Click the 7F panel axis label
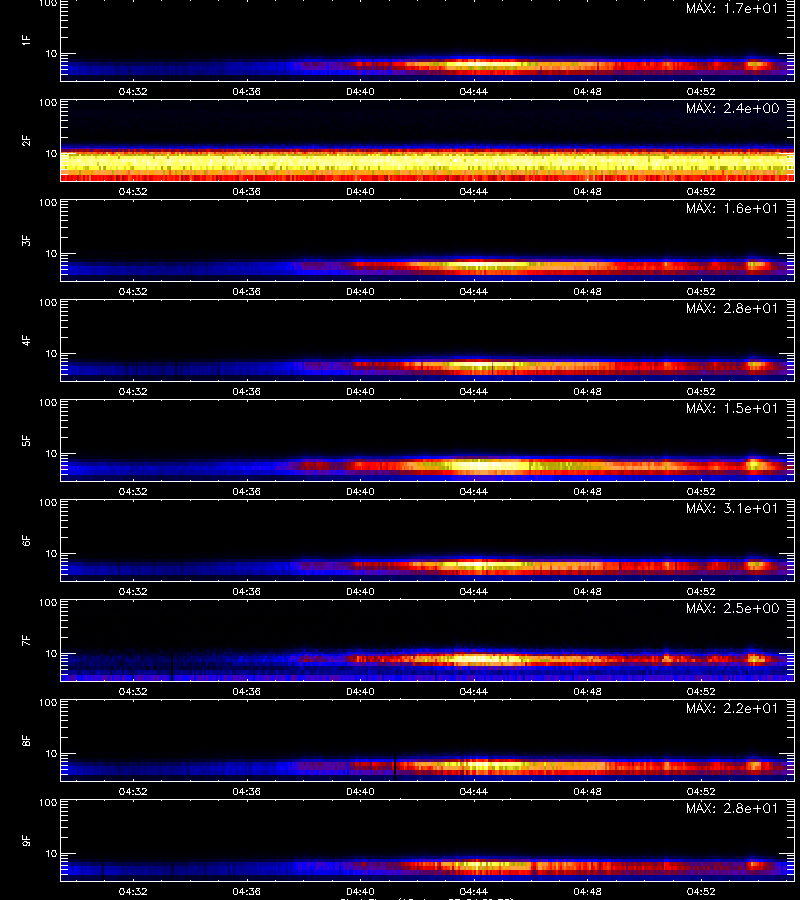 tap(26, 641)
